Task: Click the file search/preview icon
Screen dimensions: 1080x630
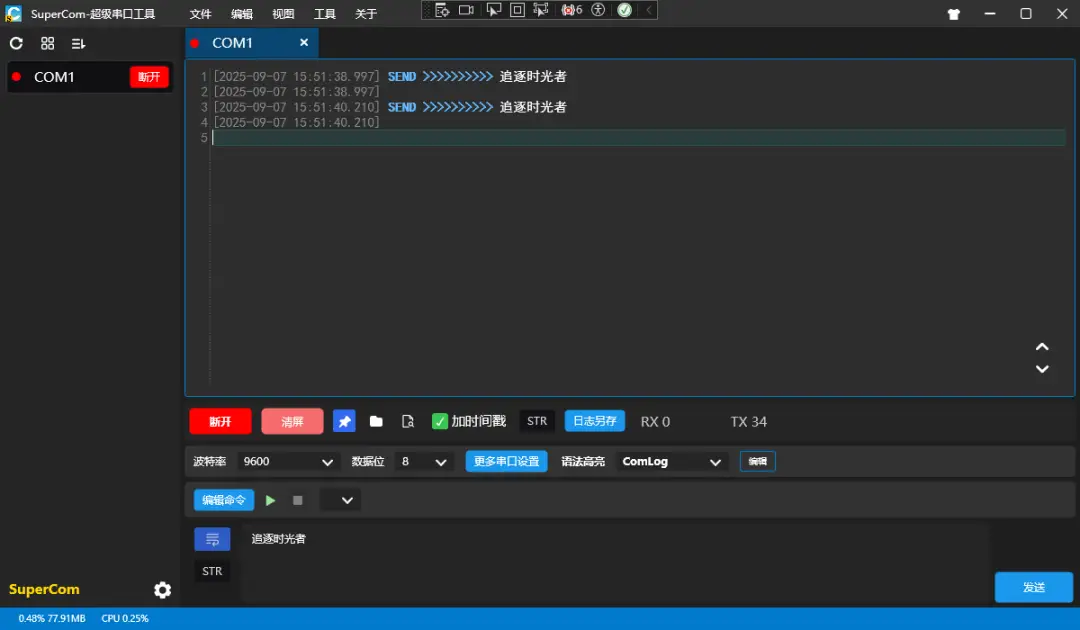Action: click(408, 421)
